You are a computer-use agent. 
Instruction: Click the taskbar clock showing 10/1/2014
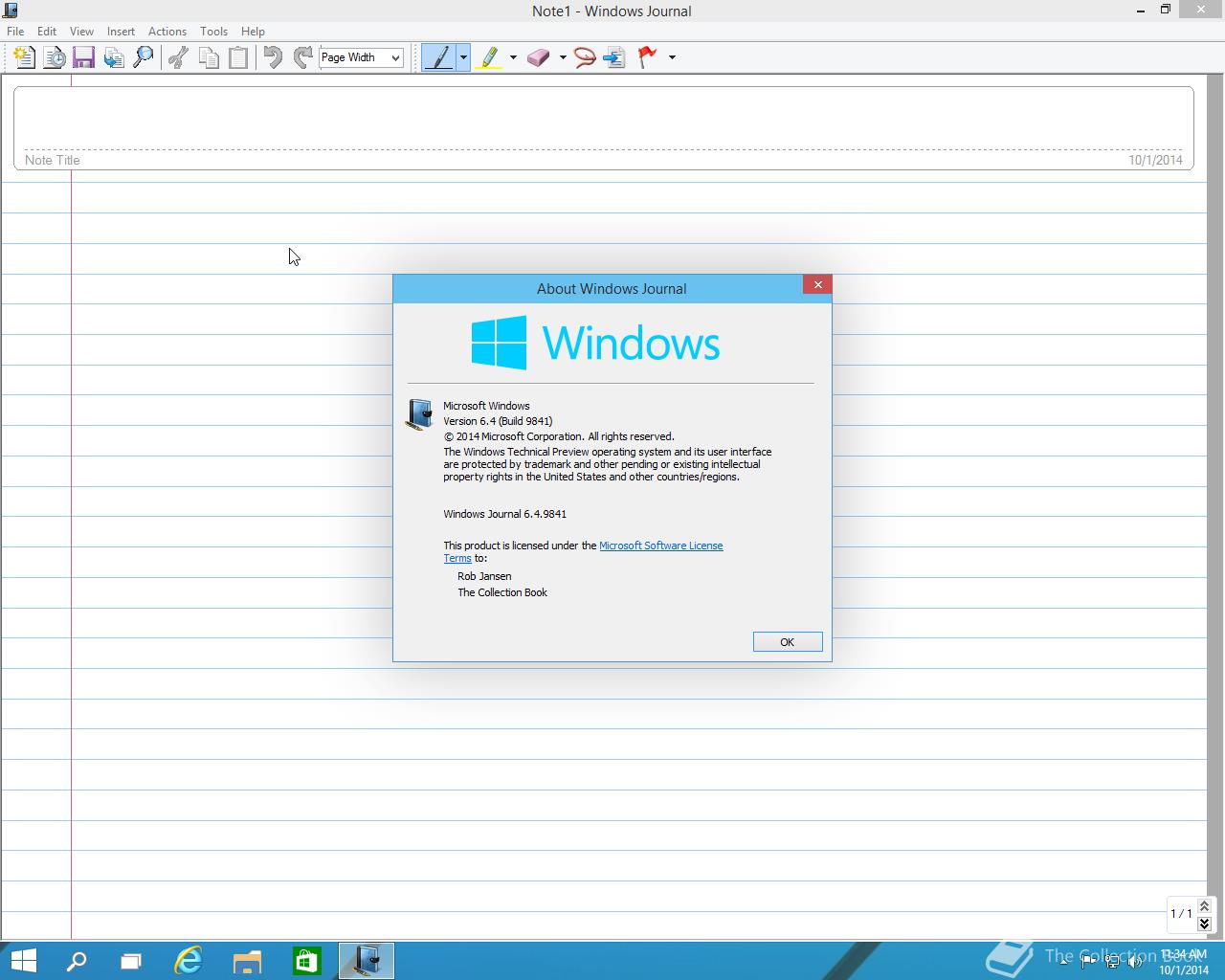[x=1184, y=962]
